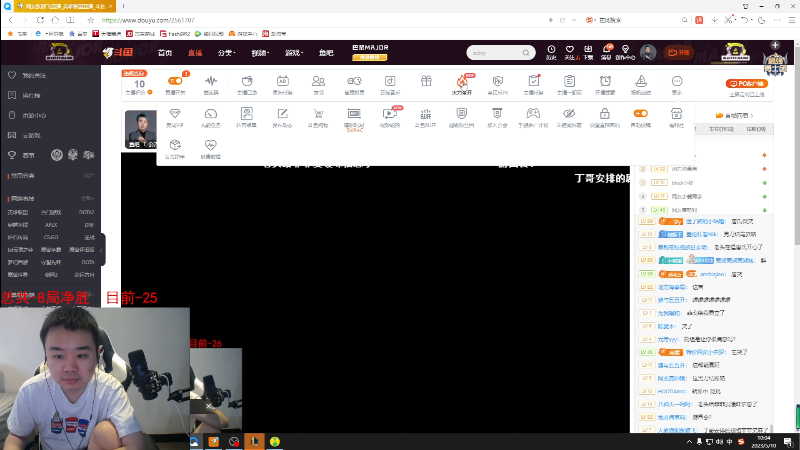This screenshot has width=800, height=450.
Task: Toggle the crossed-out eye icon
Action: coord(569,113)
